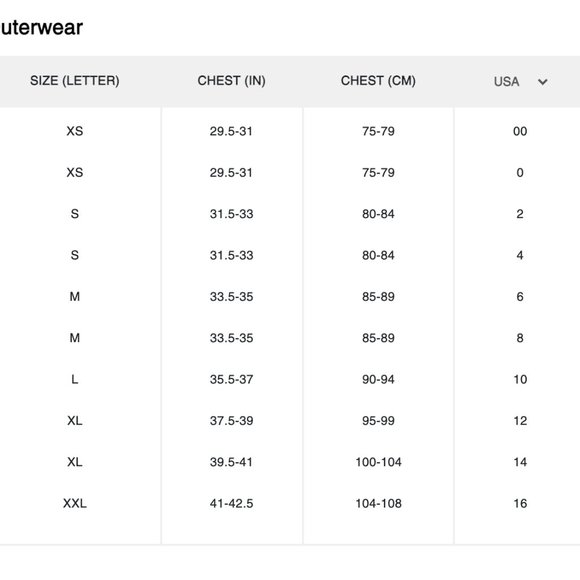Image resolution: width=580 pixels, height=580 pixels.
Task: Select the 95-99 chest centimeters cell
Action: point(378,421)
